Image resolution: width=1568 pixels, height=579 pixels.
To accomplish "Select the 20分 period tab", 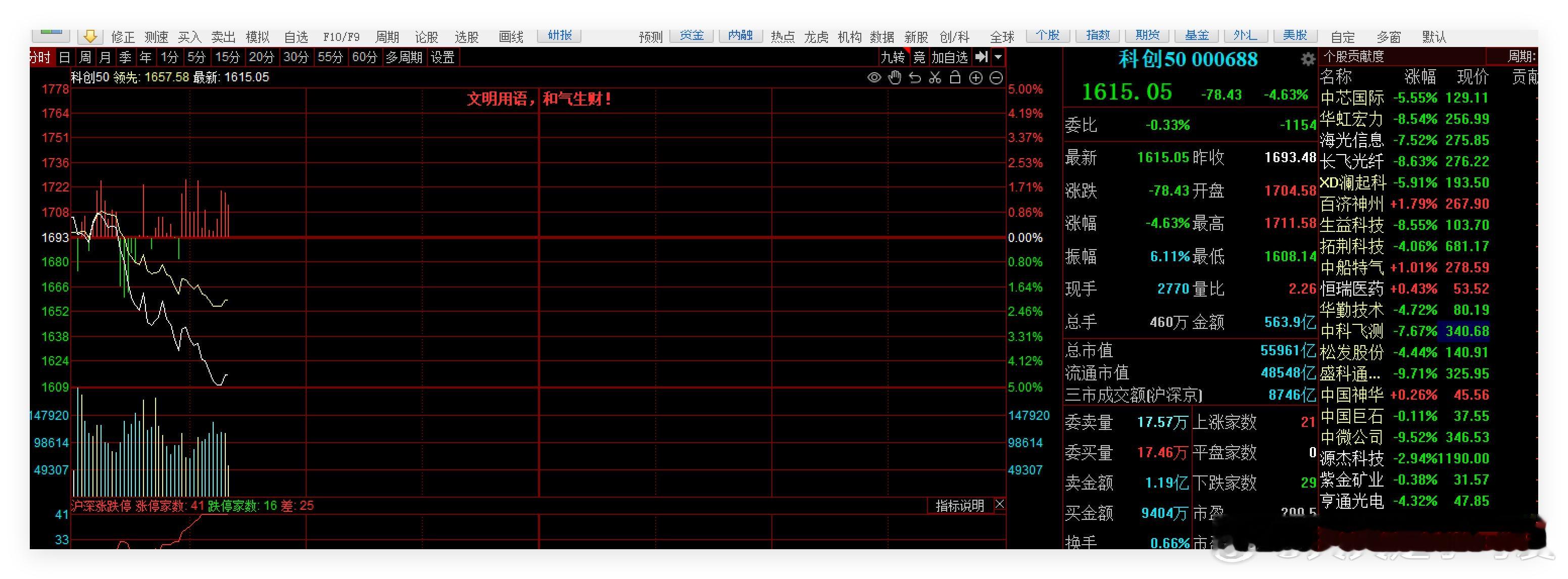I will pos(262,57).
